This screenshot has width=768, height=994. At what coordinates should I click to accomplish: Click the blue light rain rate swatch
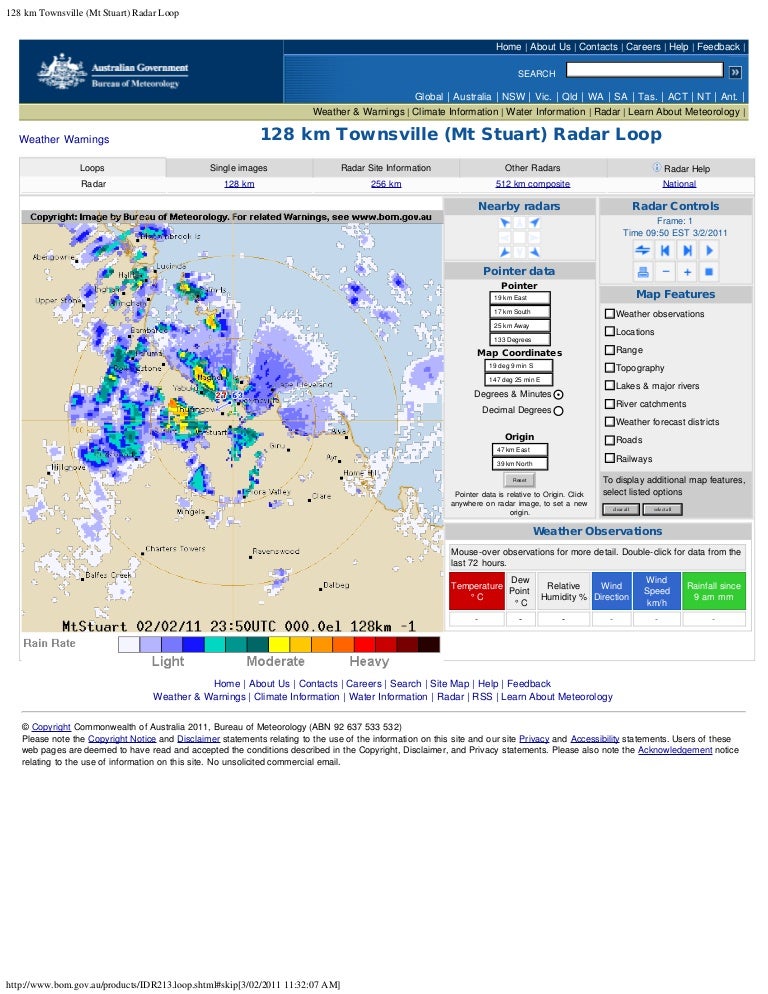click(x=193, y=645)
